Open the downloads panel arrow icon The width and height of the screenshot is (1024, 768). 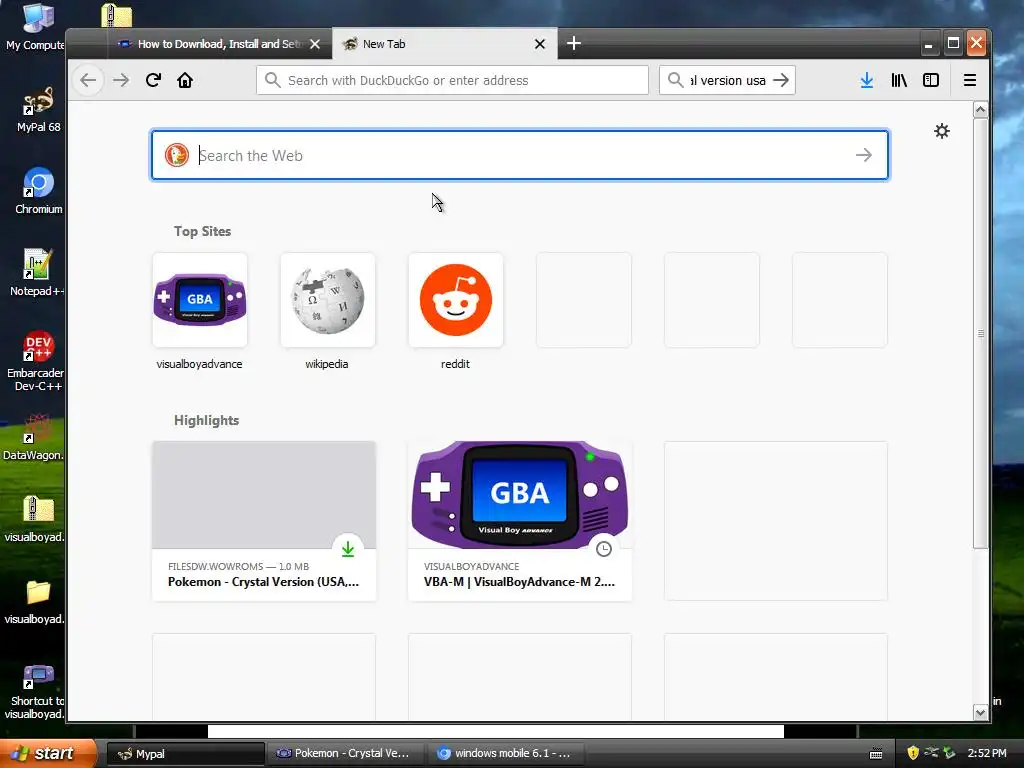(x=867, y=80)
